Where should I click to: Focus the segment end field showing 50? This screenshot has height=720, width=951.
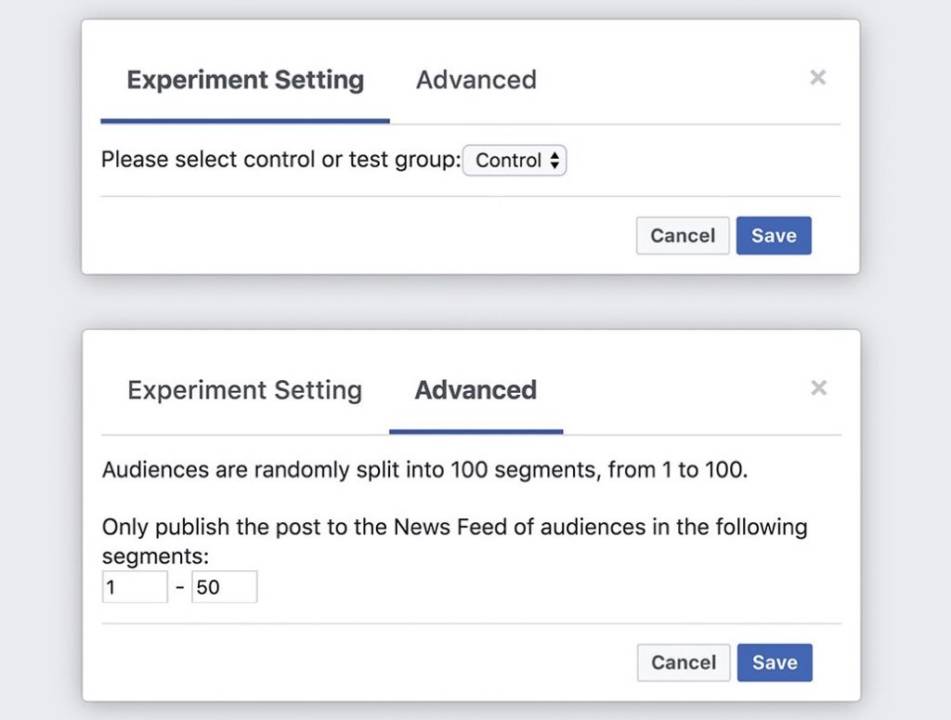coord(224,588)
